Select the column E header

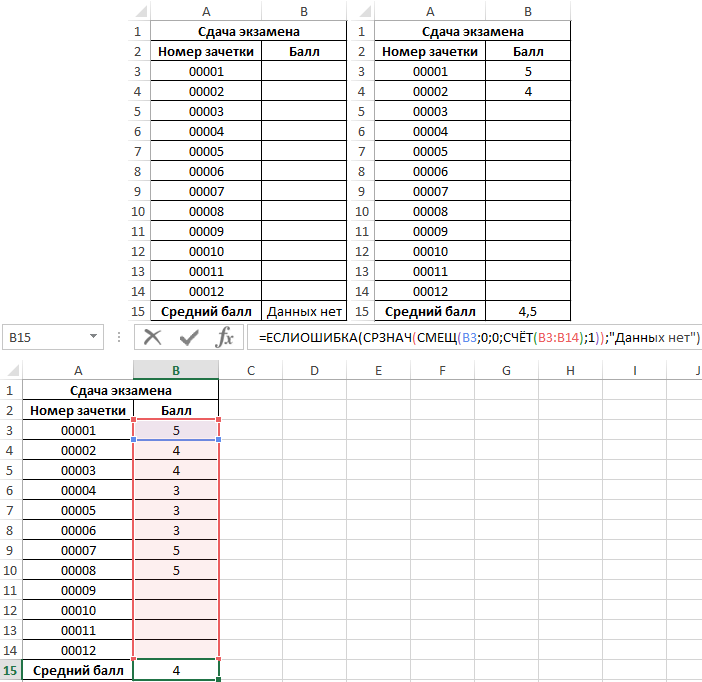pos(378,370)
